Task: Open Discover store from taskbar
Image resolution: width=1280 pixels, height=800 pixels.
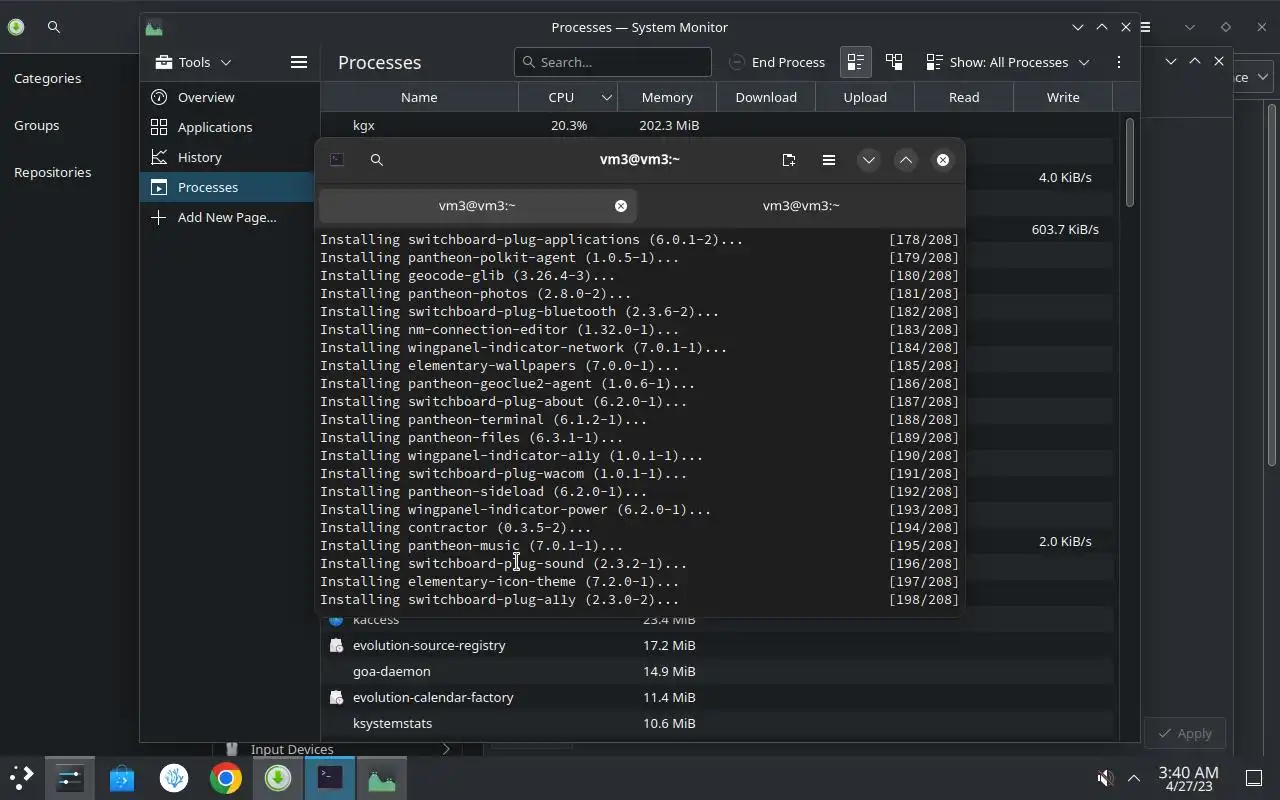Action: [x=122, y=777]
